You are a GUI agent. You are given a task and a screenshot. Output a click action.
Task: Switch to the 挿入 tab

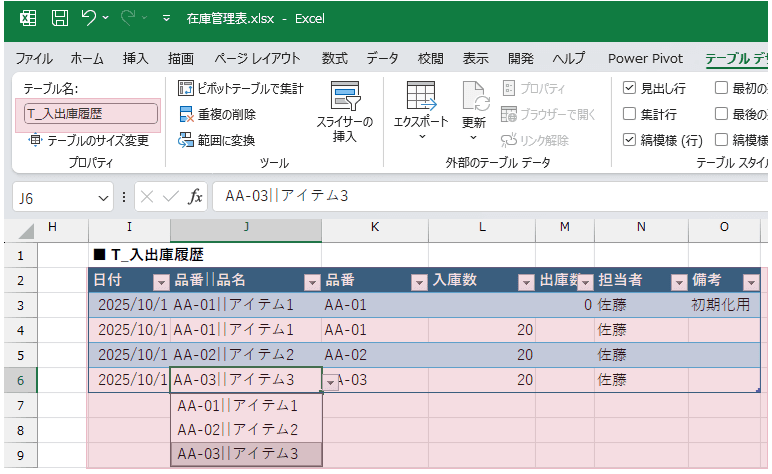(x=135, y=59)
